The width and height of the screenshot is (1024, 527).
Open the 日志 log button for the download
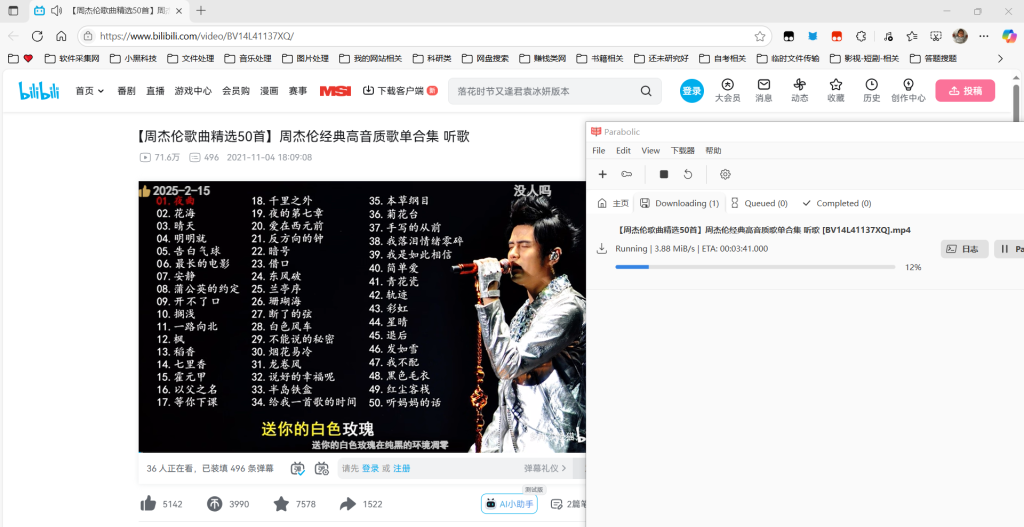(964, 249)
